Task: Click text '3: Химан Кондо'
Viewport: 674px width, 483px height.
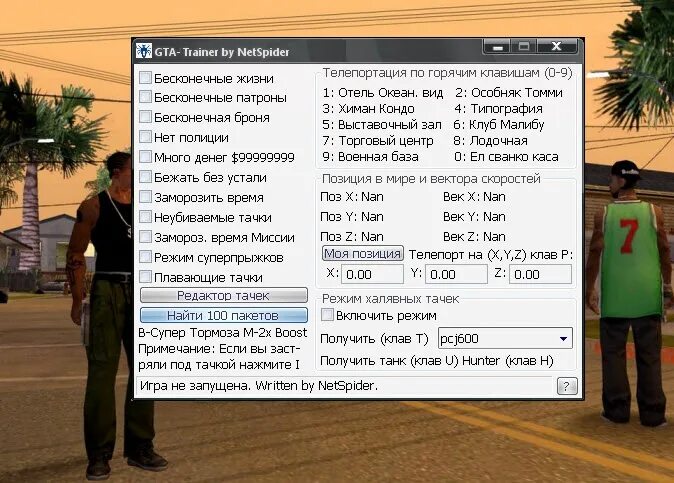Action: (x=369, y=109)
